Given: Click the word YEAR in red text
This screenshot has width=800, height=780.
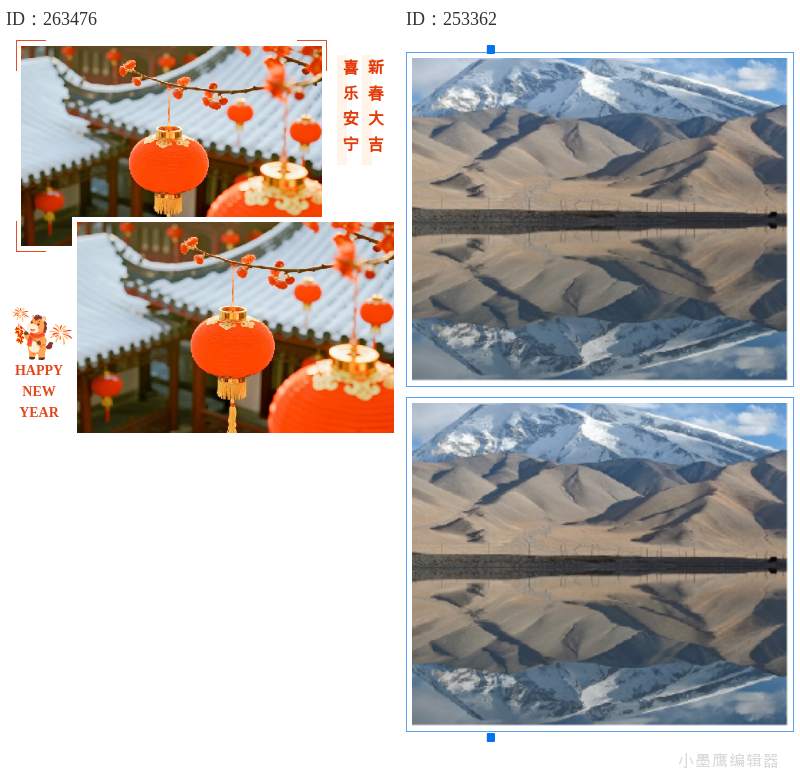Looking at the screenshot, I should point(39,412).
